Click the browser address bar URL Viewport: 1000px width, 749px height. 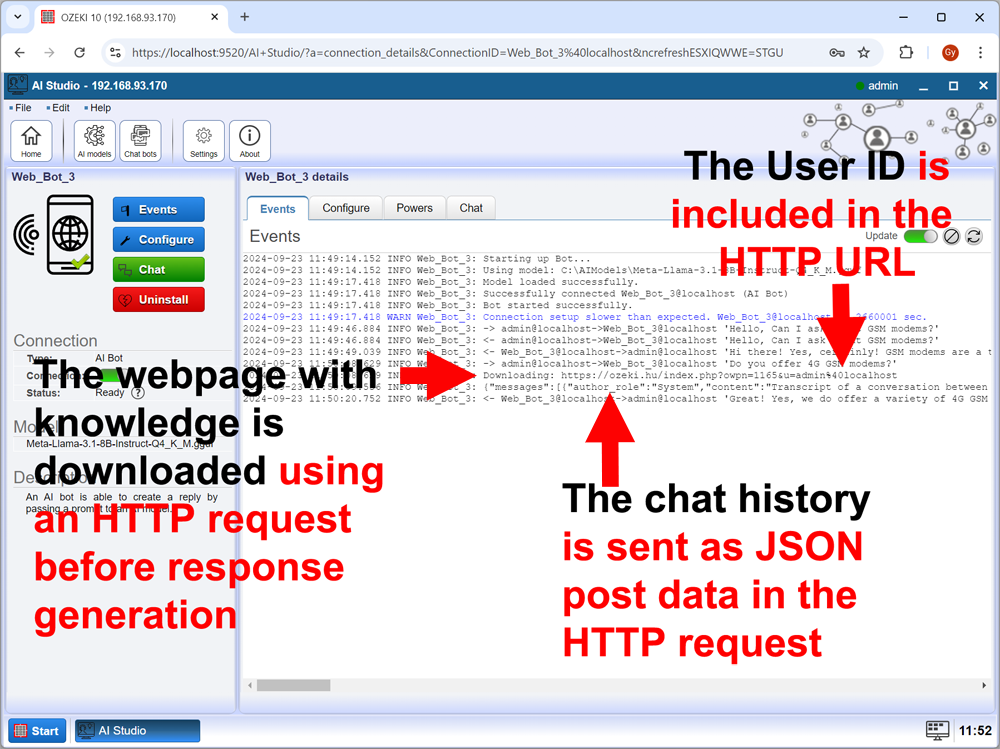pyautogui.click(x=457, y=52)
